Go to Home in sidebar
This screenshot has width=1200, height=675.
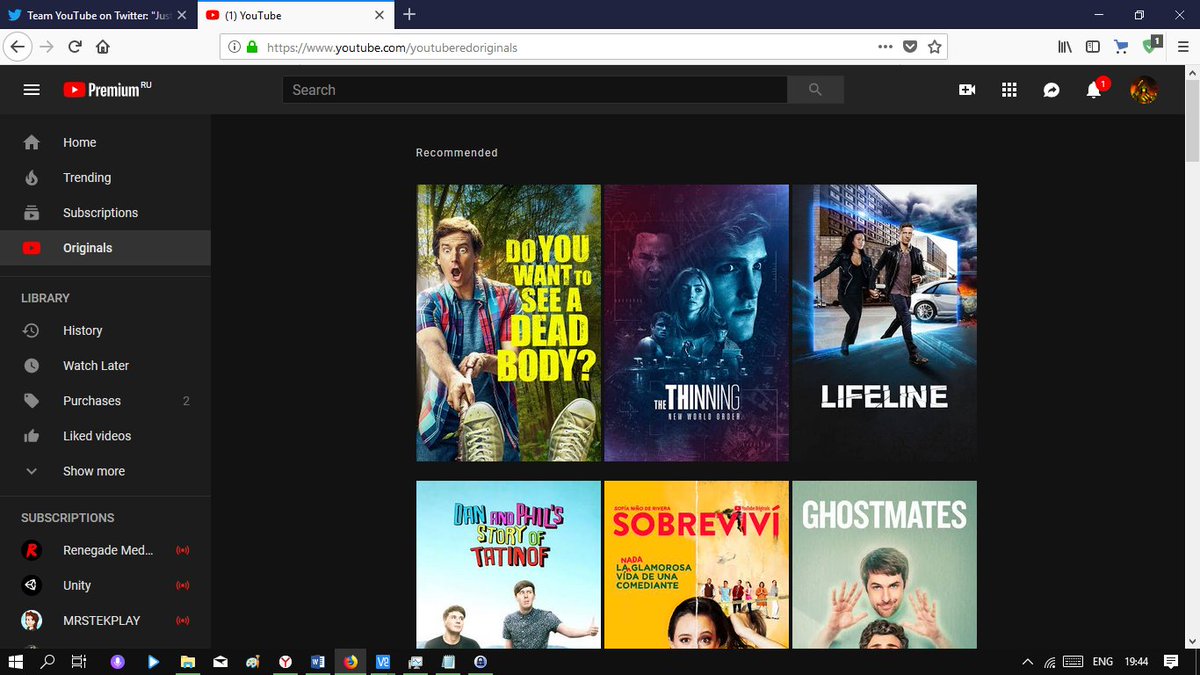coord(105,143)
